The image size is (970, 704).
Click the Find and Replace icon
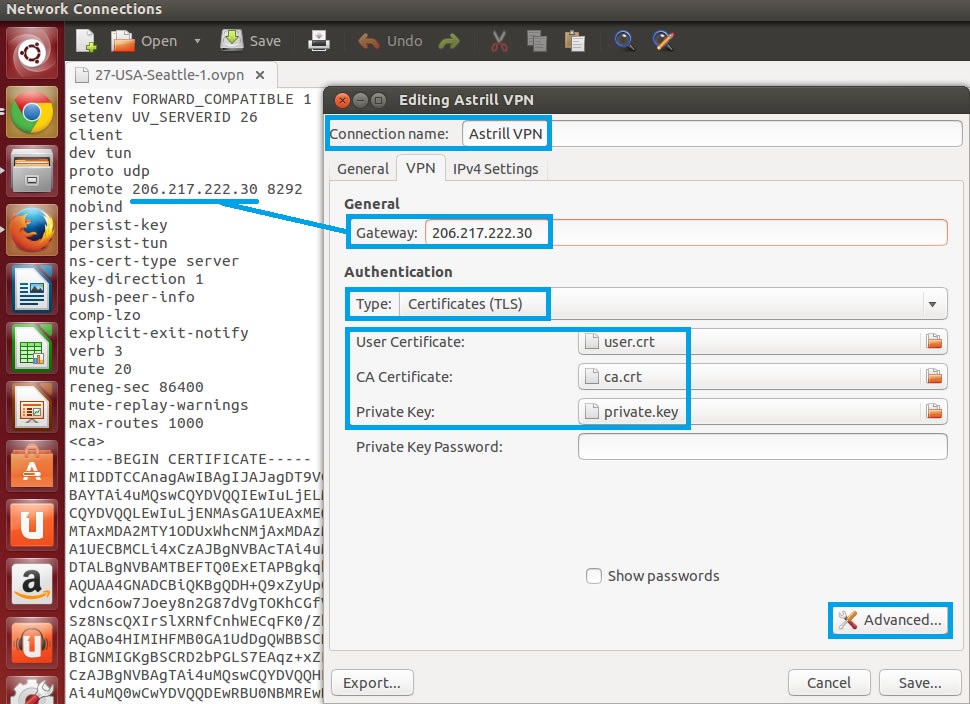[x=663, y=41]
